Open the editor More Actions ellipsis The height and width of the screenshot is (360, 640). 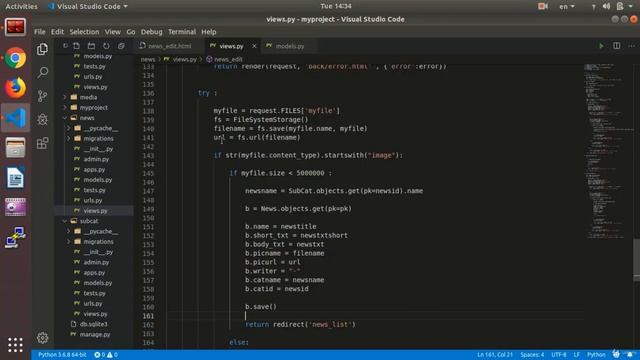[x=631, y=46]
